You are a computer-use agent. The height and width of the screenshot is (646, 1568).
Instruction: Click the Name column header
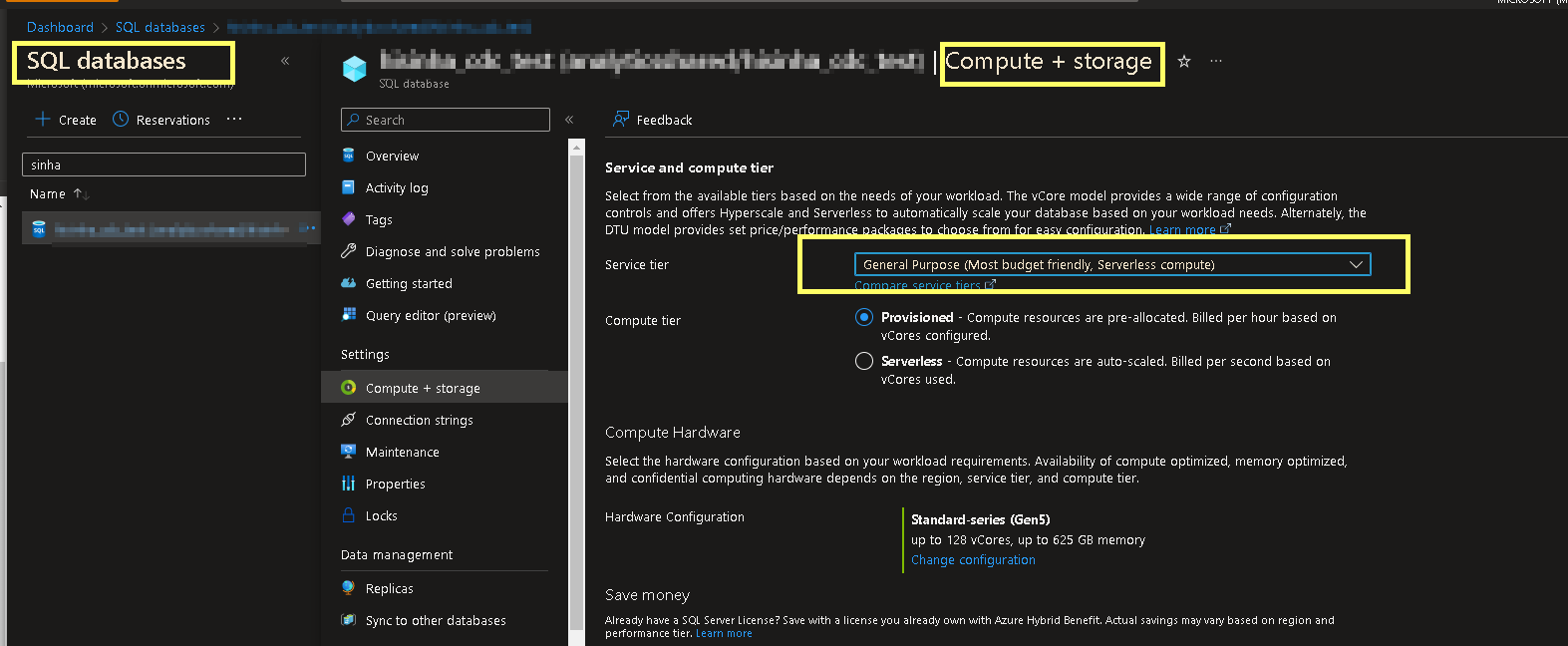(x=48, y=194)
